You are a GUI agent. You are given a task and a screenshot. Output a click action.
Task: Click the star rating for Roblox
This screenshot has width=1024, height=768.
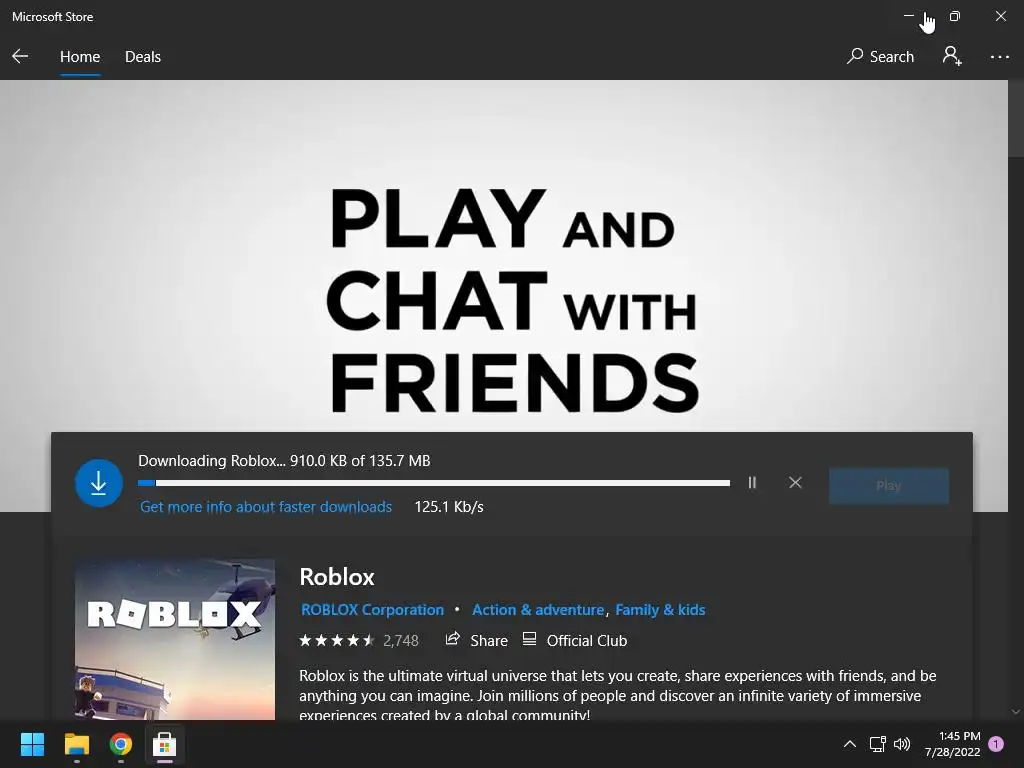click(336, 641)
